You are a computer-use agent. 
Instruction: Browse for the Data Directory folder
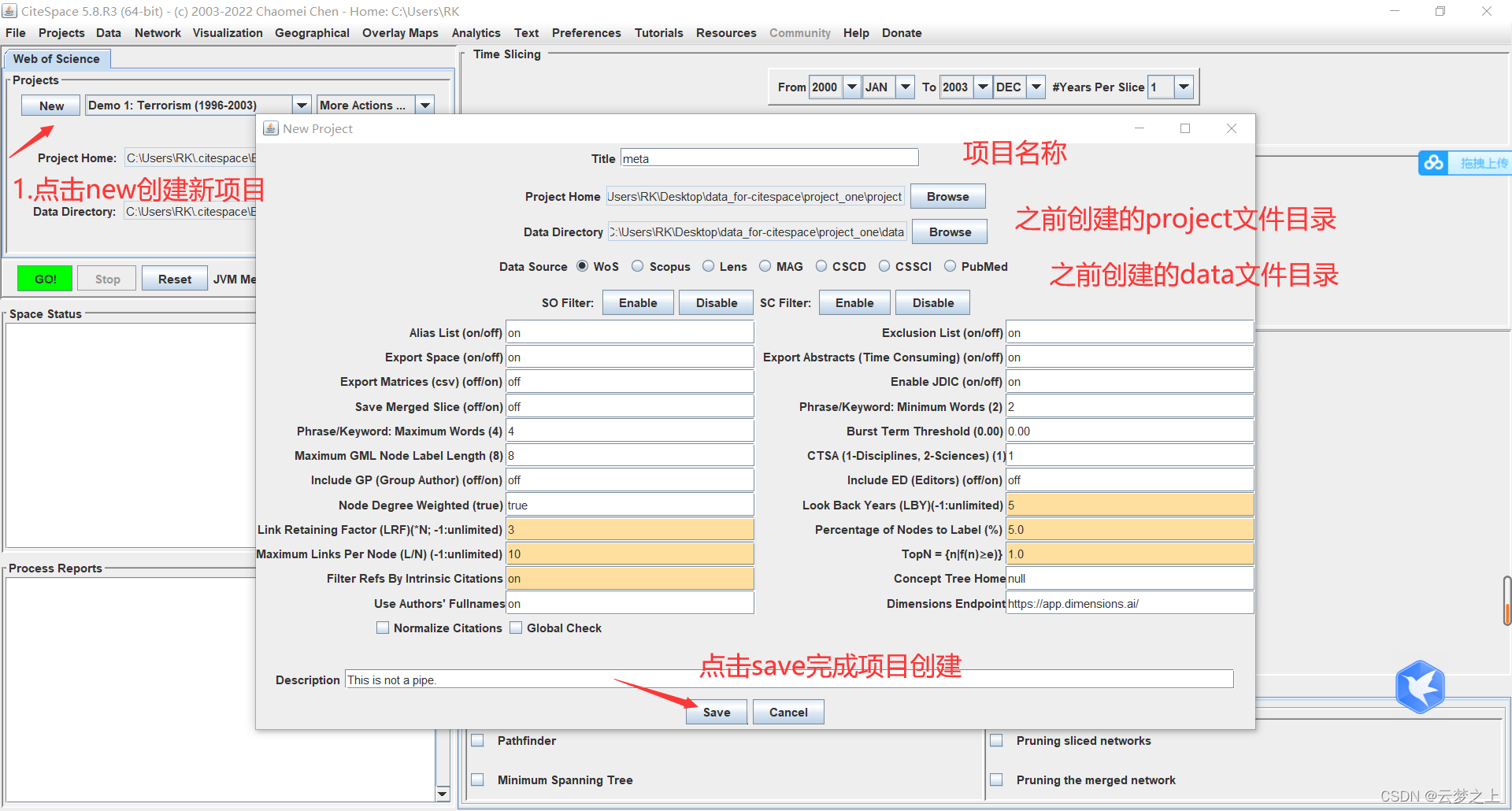pos(950,232)
